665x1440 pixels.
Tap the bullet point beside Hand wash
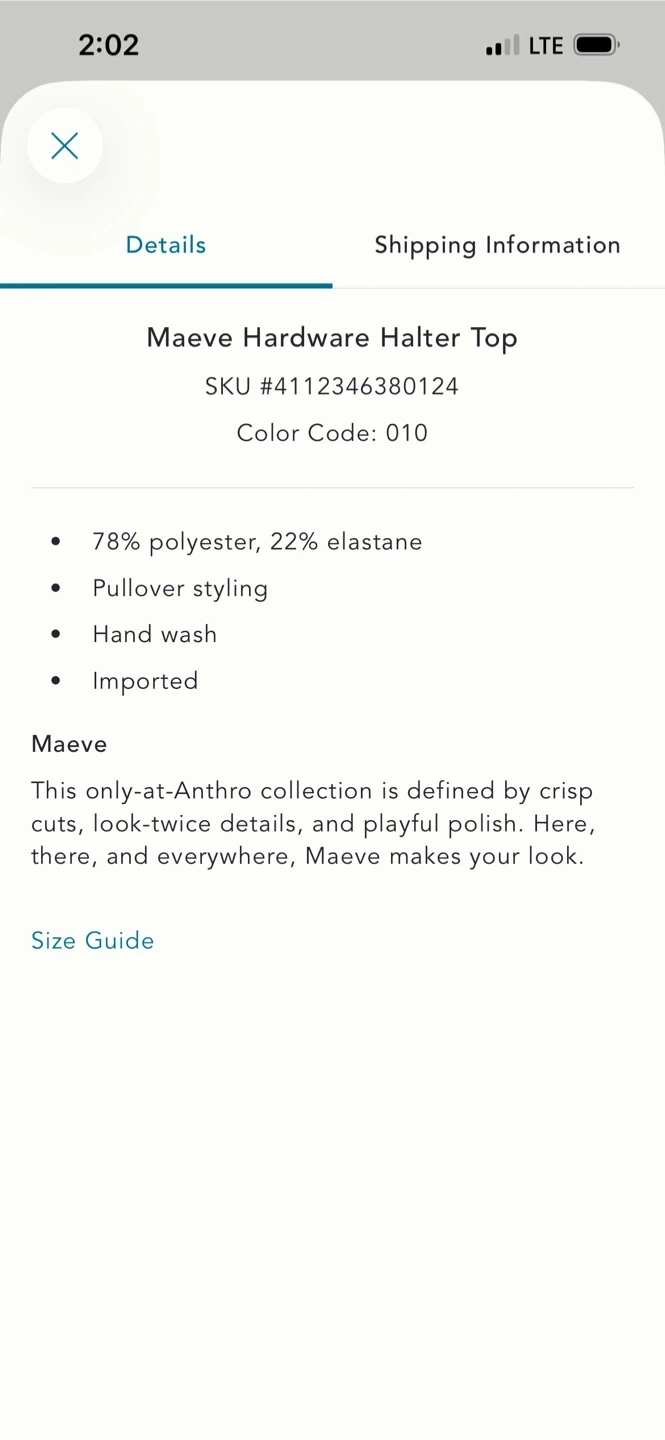click(x=56, y=634)
